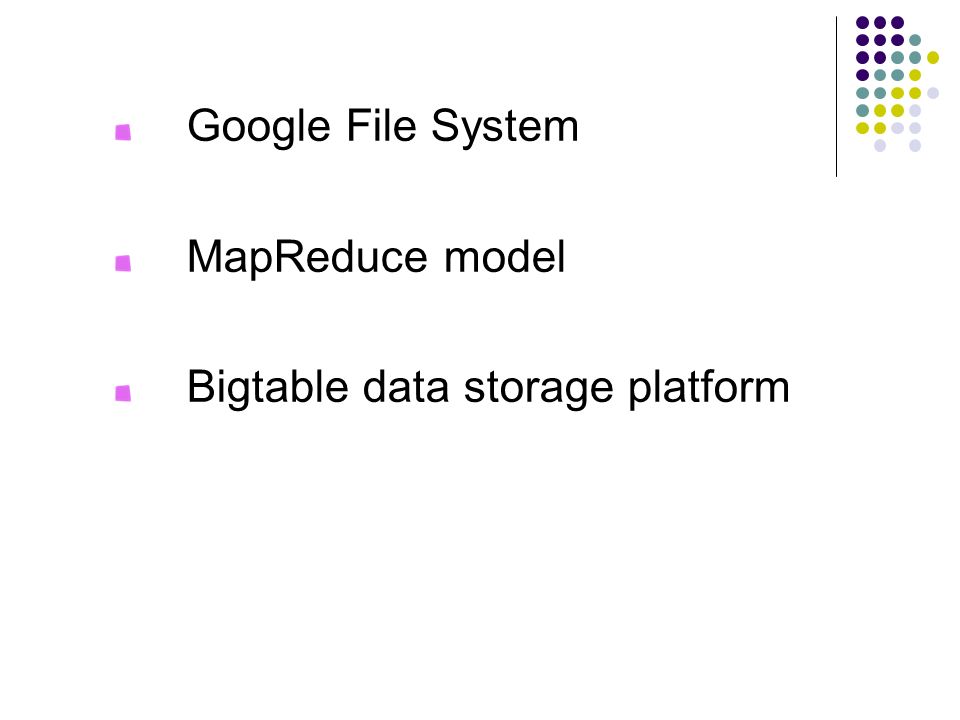
Task: Click the yellow dot at the third row's right end
Action: point(933,58)
